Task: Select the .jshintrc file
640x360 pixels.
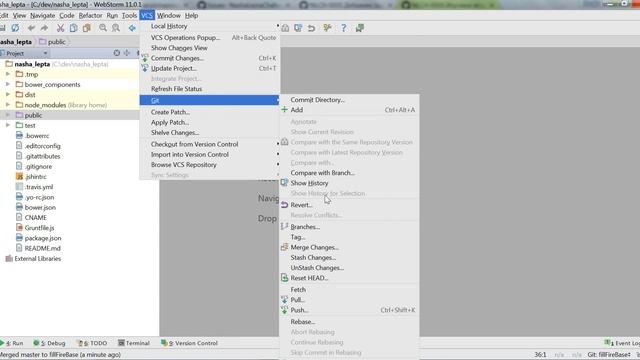Action: [x=36, y=177]
